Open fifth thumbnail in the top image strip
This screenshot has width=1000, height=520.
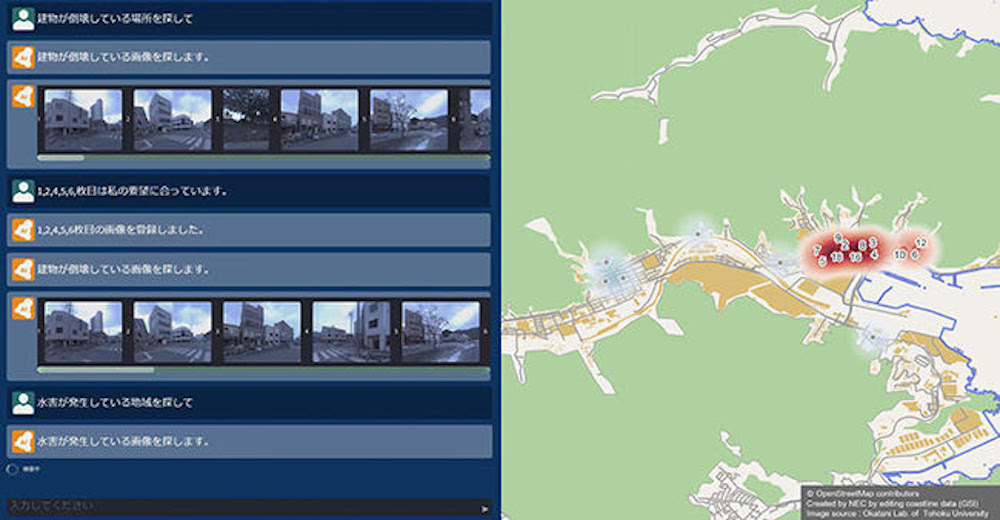(x=409, y=120)
